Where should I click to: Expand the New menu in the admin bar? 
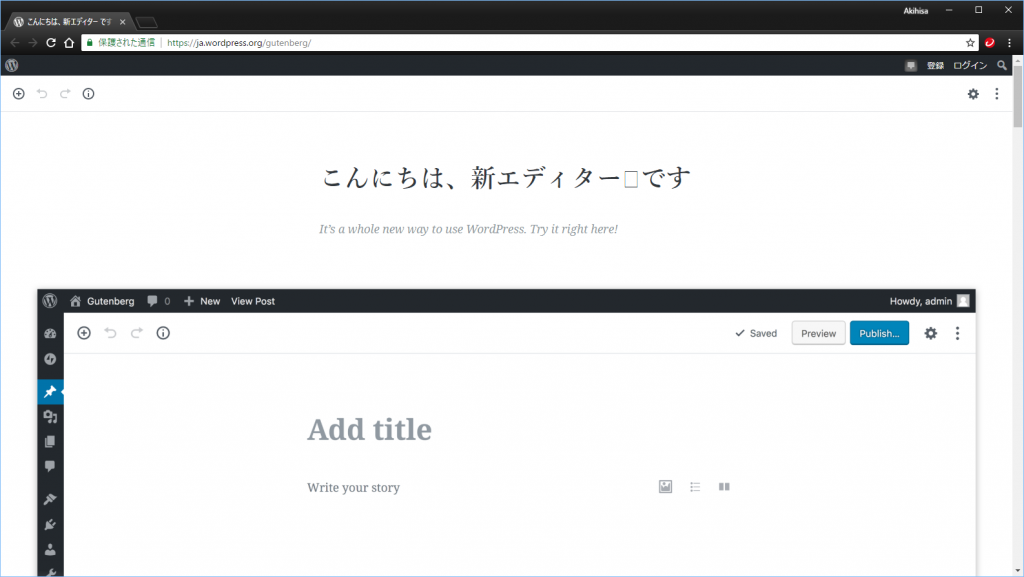[202, 301]
